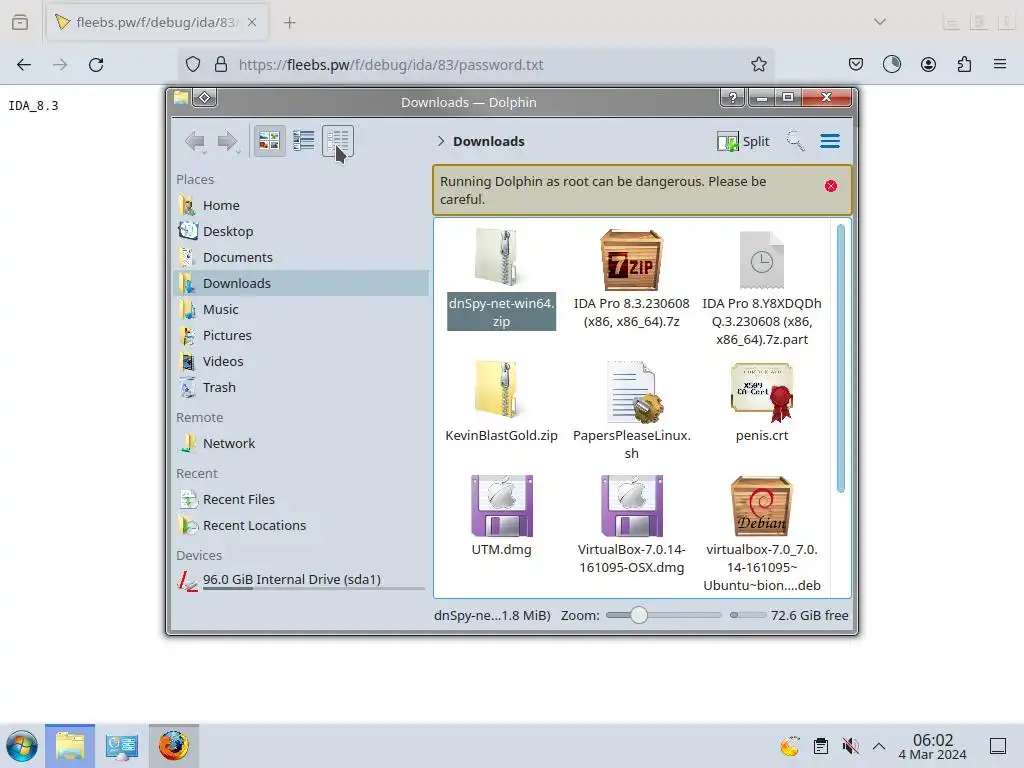Screen dimensions: 1024x768
Task: List all Firefox tabs dropdown
Action: 880,22
